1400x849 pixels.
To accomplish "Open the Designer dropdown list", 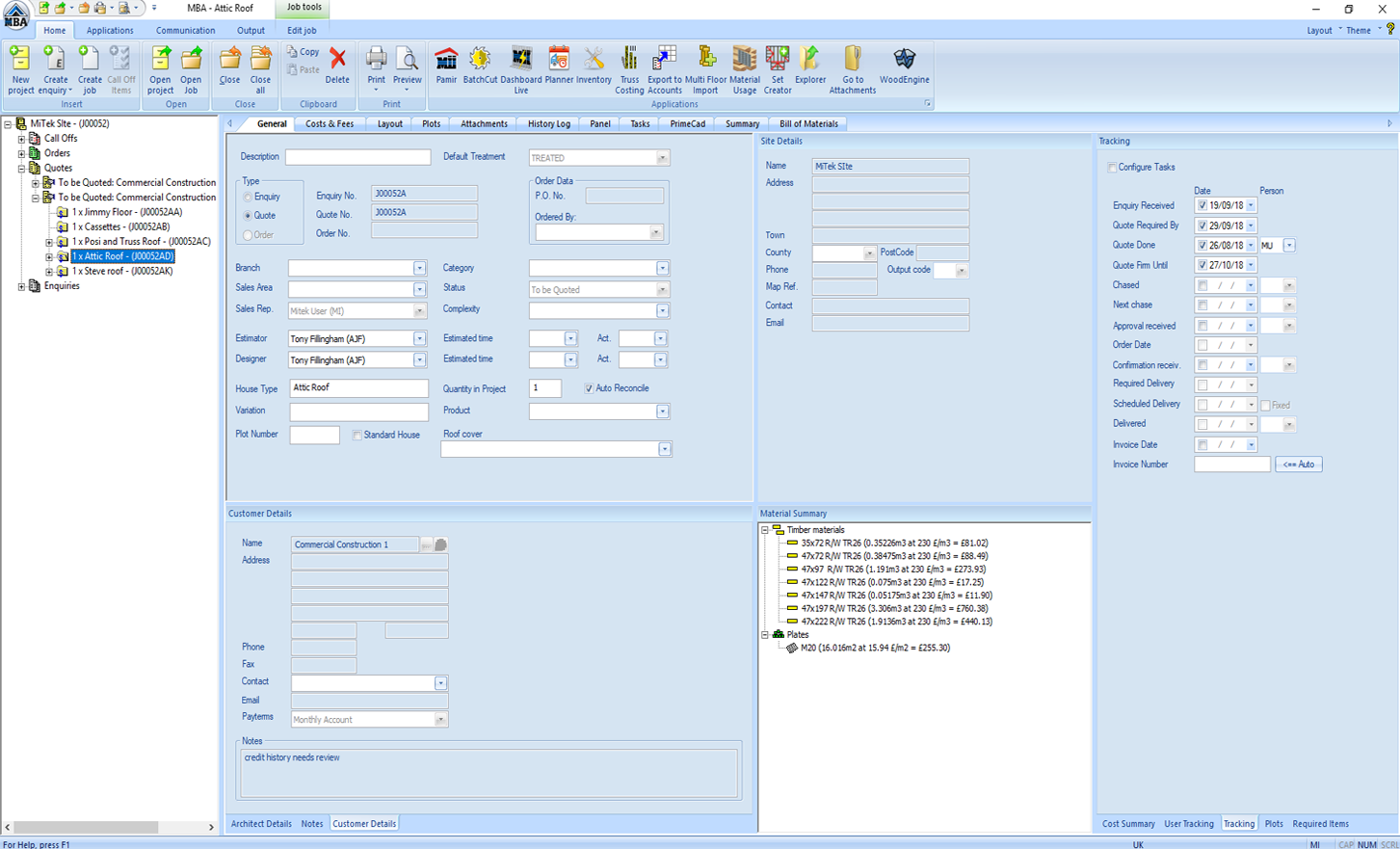I will [419, 359].
